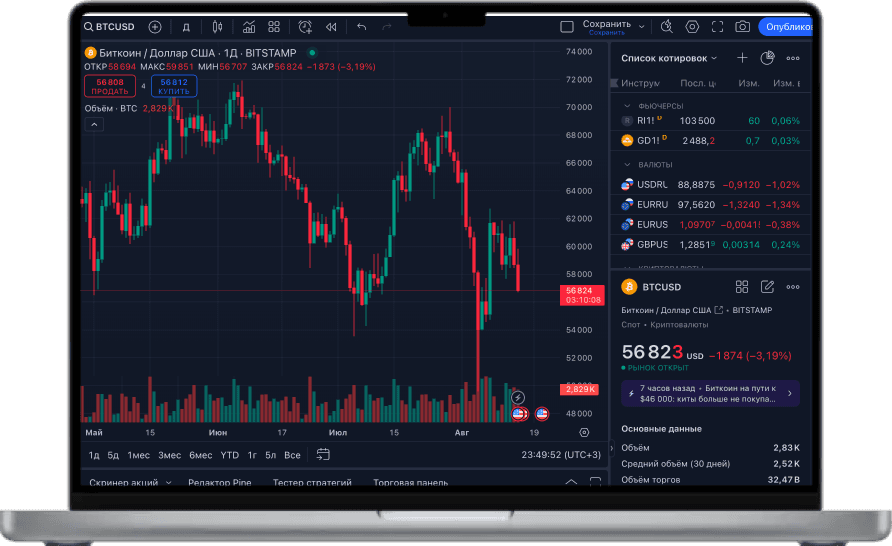This screenshot has height=546, width=892.
Task: Sort the watchlist by the Посл. цена column
Action: click(x=698, y=84)
